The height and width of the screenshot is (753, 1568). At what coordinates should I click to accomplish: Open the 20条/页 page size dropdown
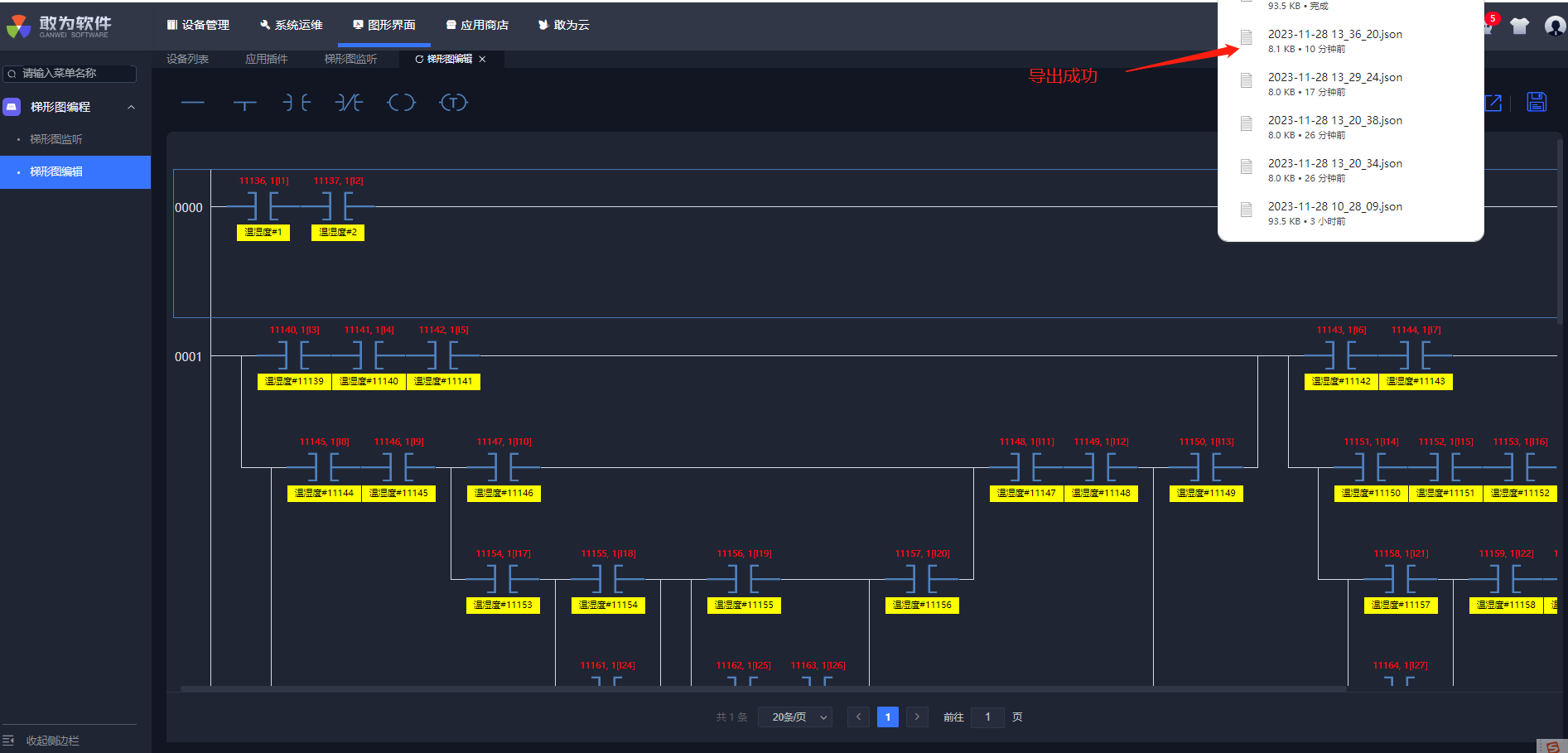coord(798,717)
